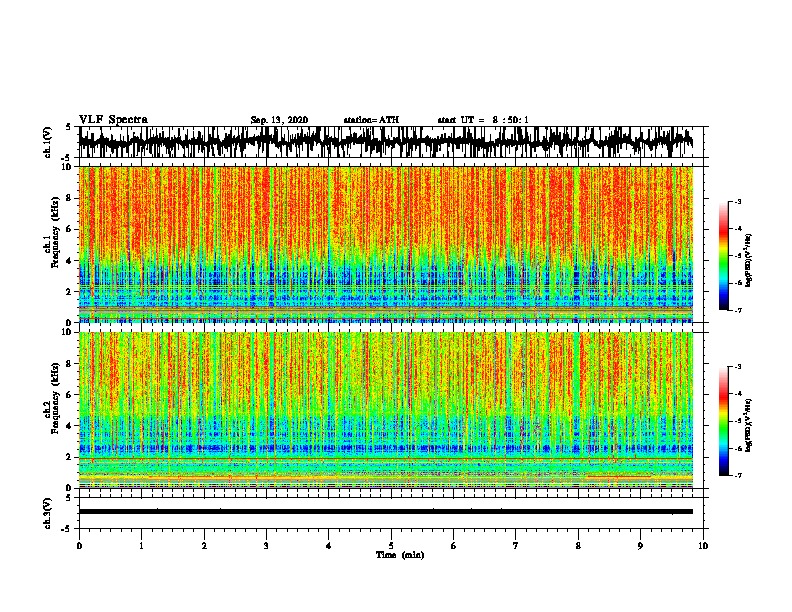The width and height of the screenshot is (792, 612).
Task: Click the ch.2 colorbar "log(PSD)" label
Action: 749,425
